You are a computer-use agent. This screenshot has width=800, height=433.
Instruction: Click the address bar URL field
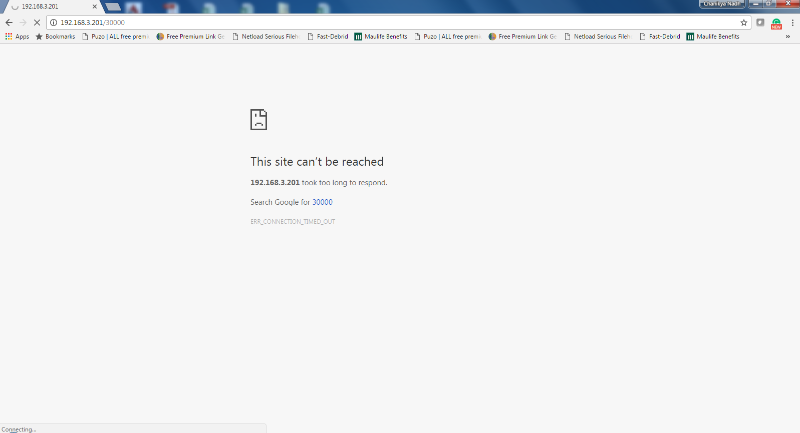click(398, 22)
